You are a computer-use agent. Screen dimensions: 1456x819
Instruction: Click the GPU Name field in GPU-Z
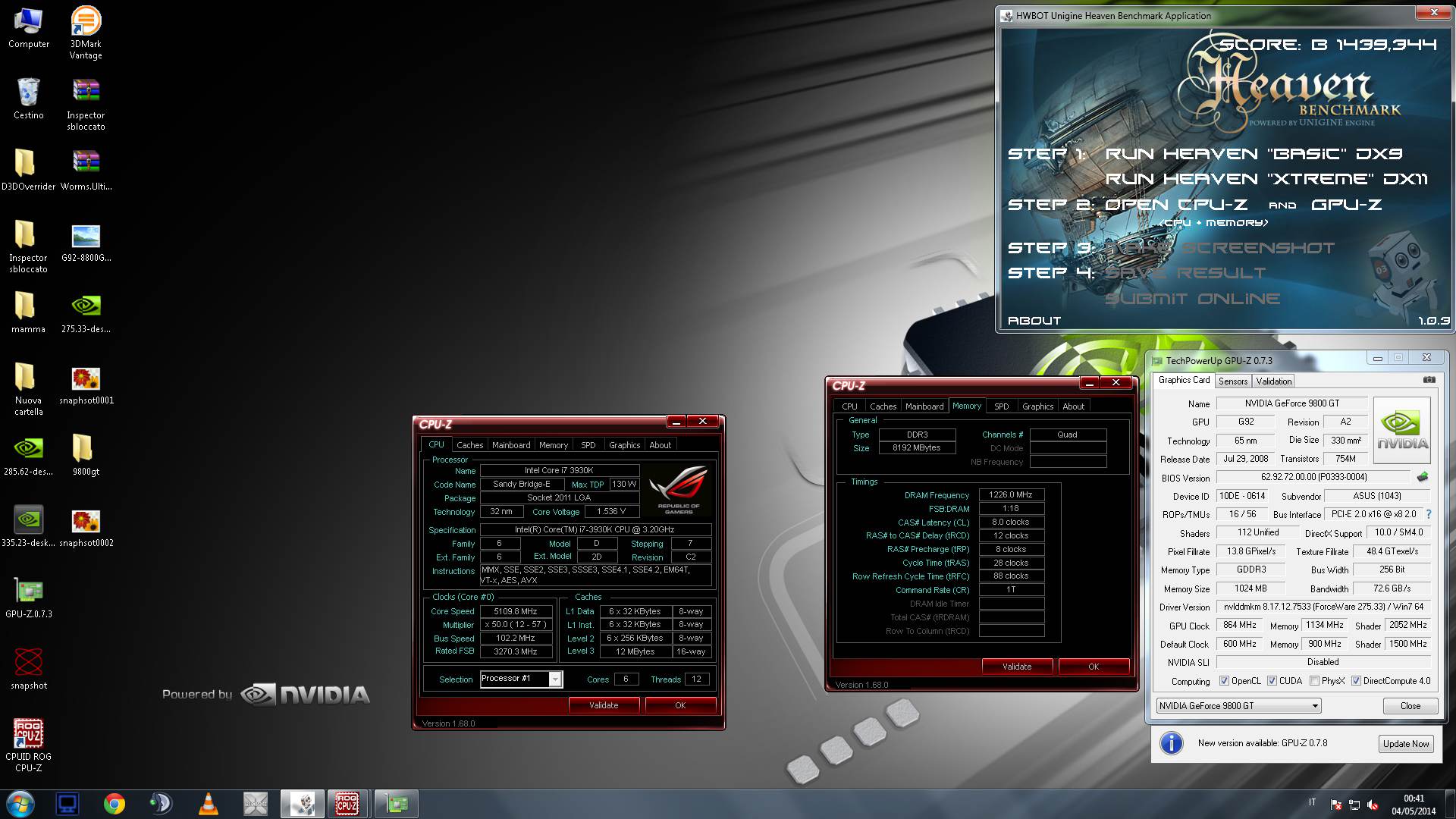tap(1291, 403)
